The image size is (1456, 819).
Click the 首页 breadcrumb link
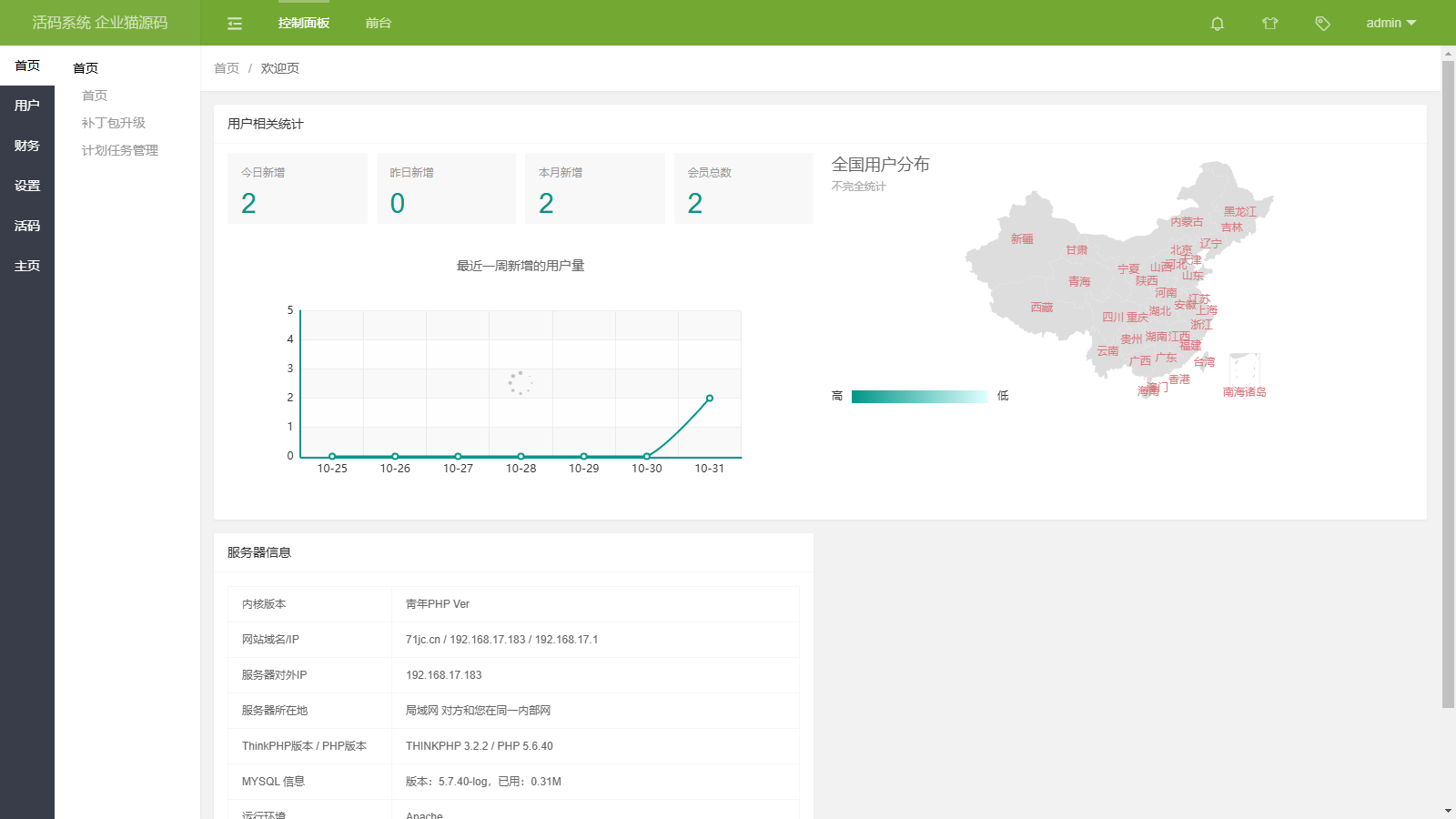[x=227, y=68]
